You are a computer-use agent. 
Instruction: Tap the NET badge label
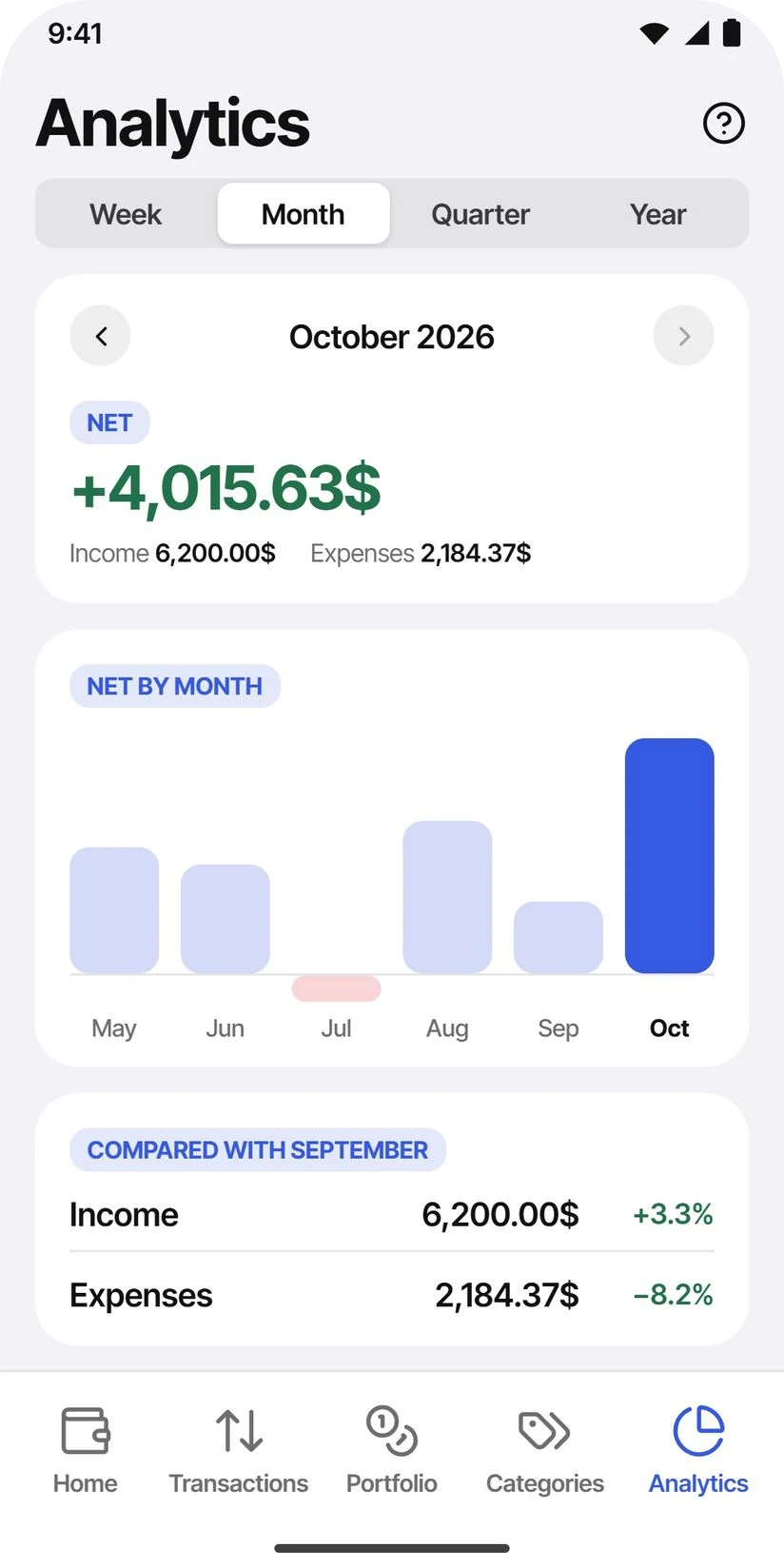[x=109, y=422]
